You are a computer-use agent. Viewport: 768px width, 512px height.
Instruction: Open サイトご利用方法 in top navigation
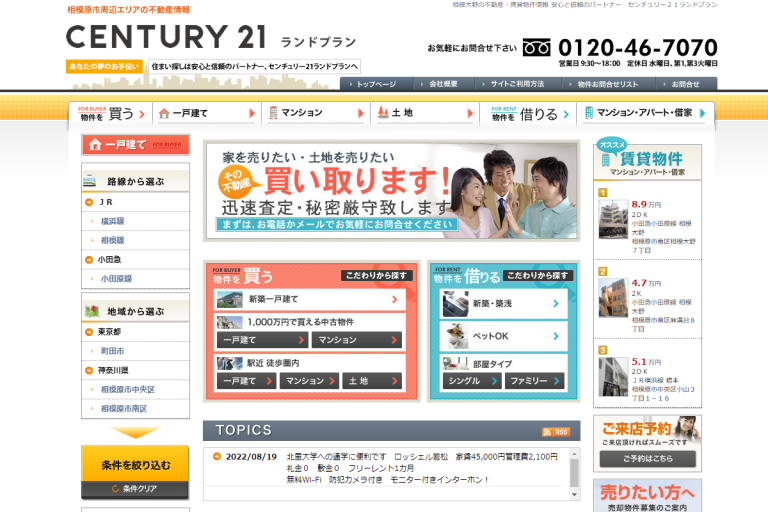(x=517, y=84)
